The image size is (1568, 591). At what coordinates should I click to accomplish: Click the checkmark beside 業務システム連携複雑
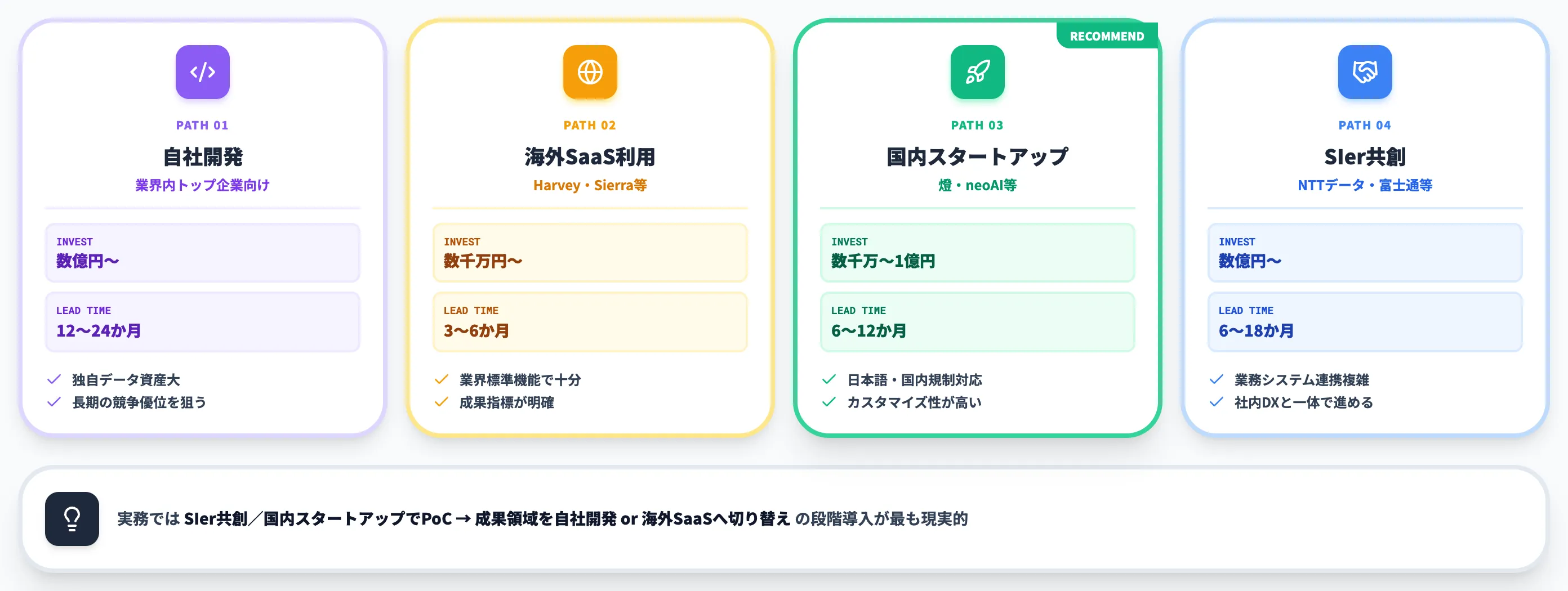click(1216, 379)
